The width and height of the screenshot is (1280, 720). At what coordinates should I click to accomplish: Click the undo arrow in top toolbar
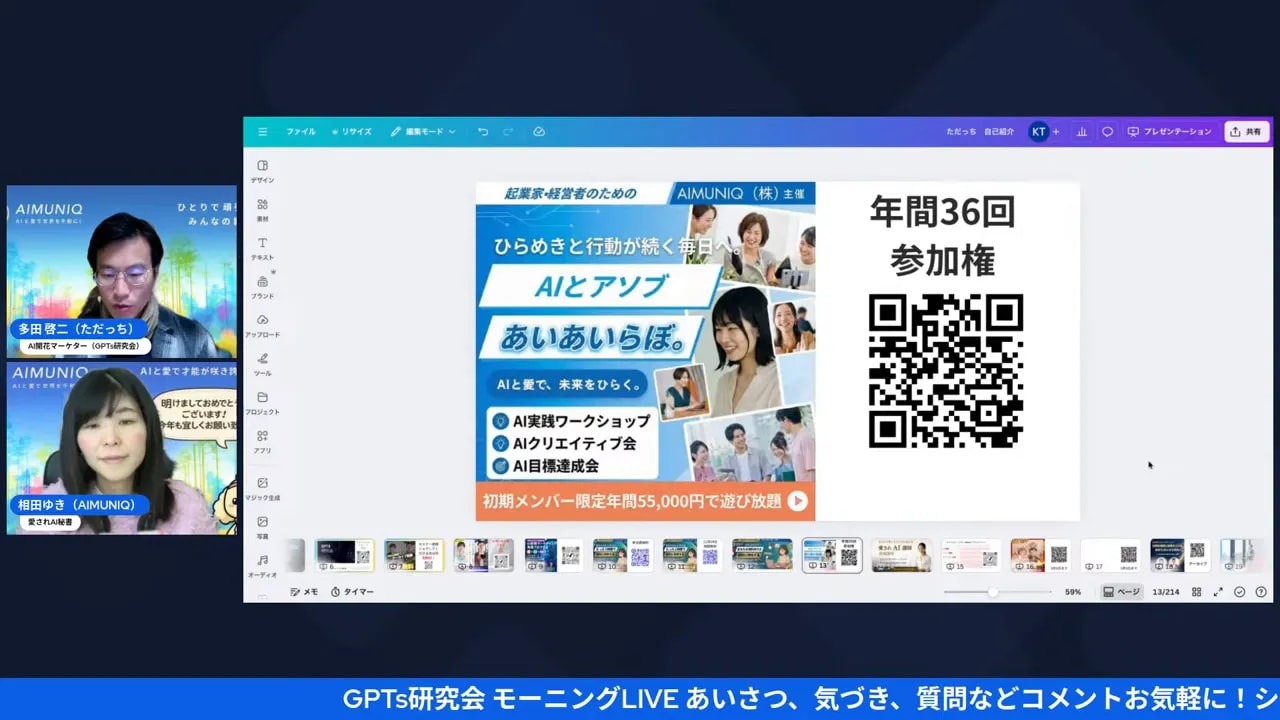[483, 132]
